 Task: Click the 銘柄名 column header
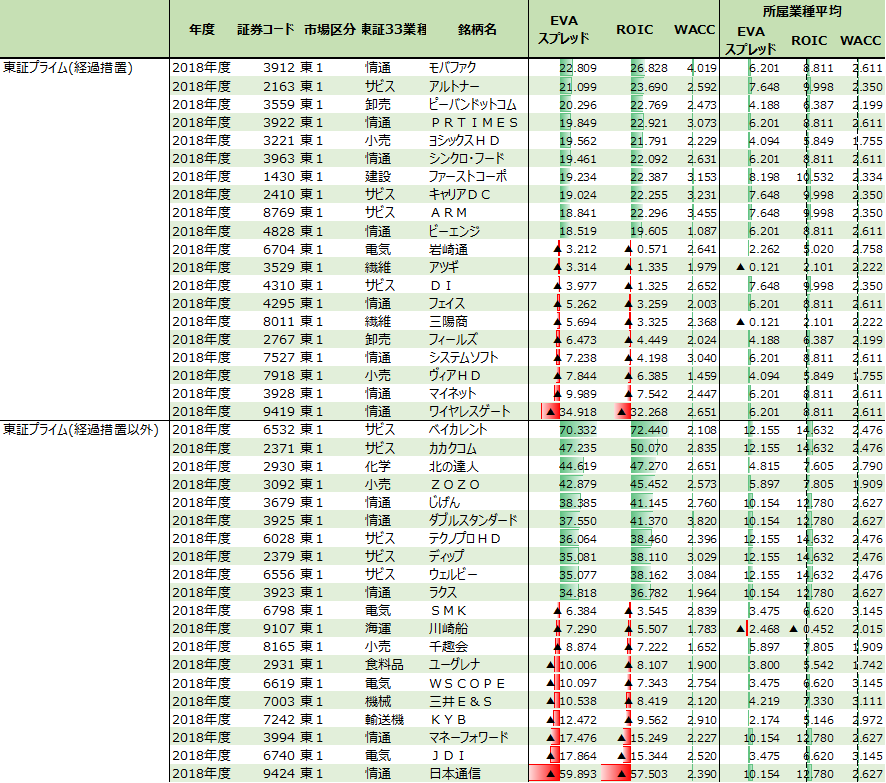476,30
